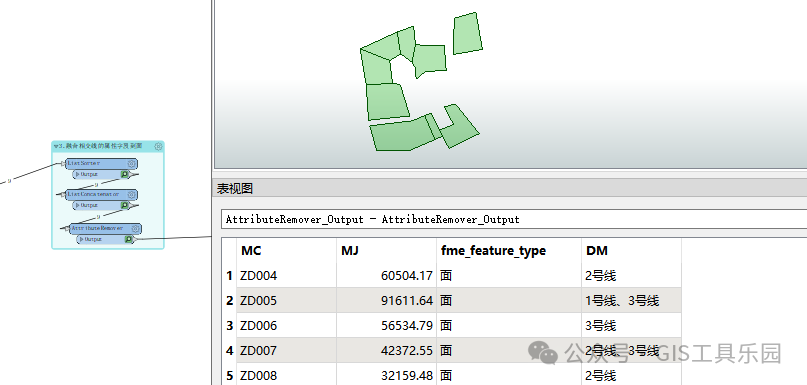
Task: Click the ZD004 cell
Action: [286, 276]
